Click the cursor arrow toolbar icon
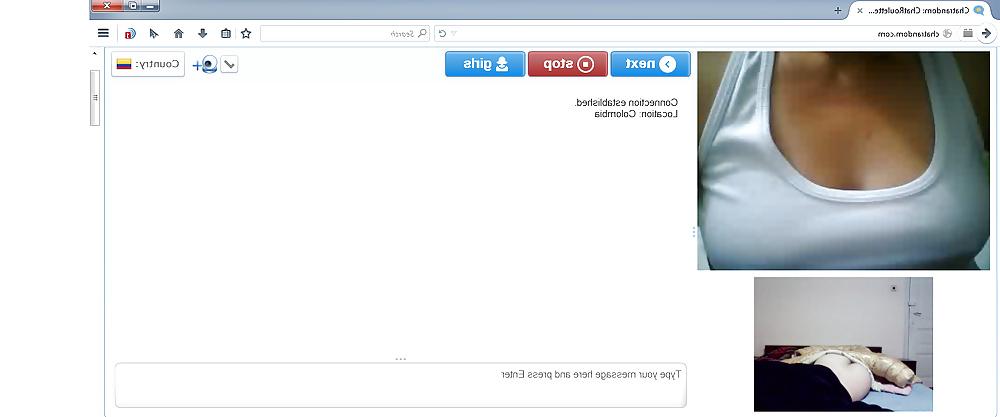The width and height of the screenshot is (1000, 417). click(x=154, y=33)
